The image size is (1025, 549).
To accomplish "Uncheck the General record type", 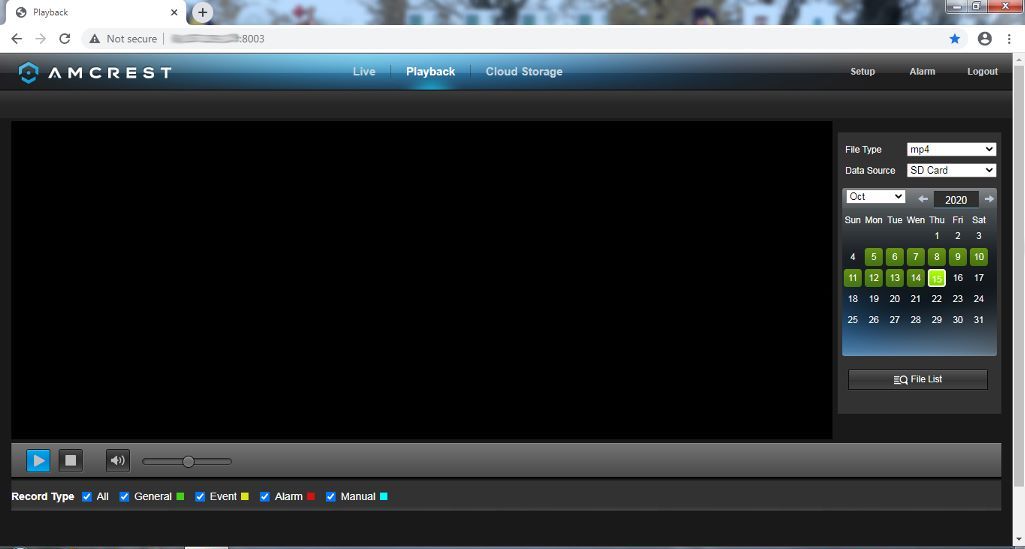I will coord(124,497).
